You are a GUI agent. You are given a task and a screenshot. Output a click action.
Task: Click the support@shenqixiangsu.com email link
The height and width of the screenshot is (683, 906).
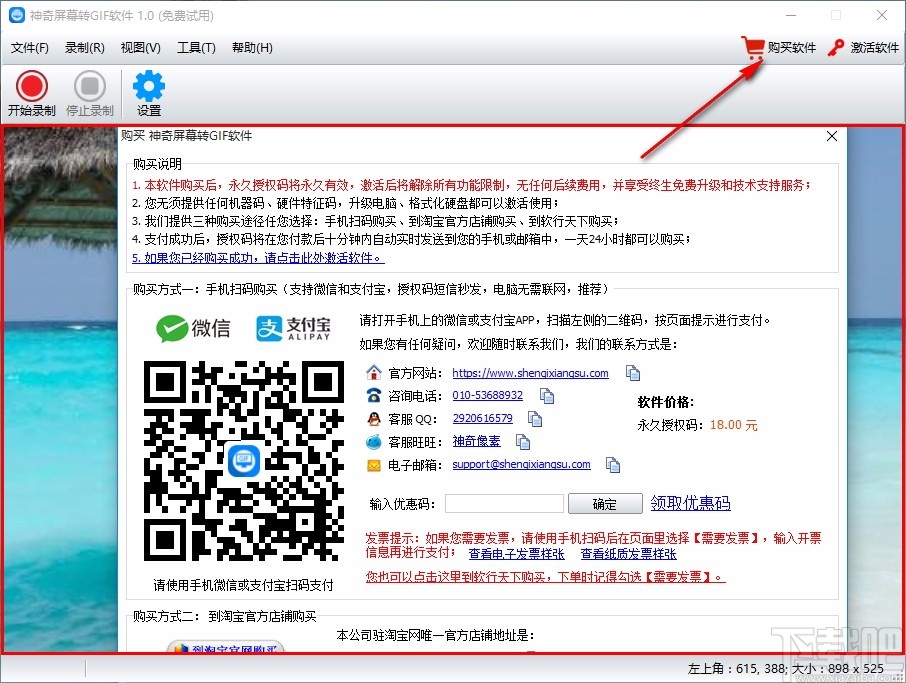(521, 464)
